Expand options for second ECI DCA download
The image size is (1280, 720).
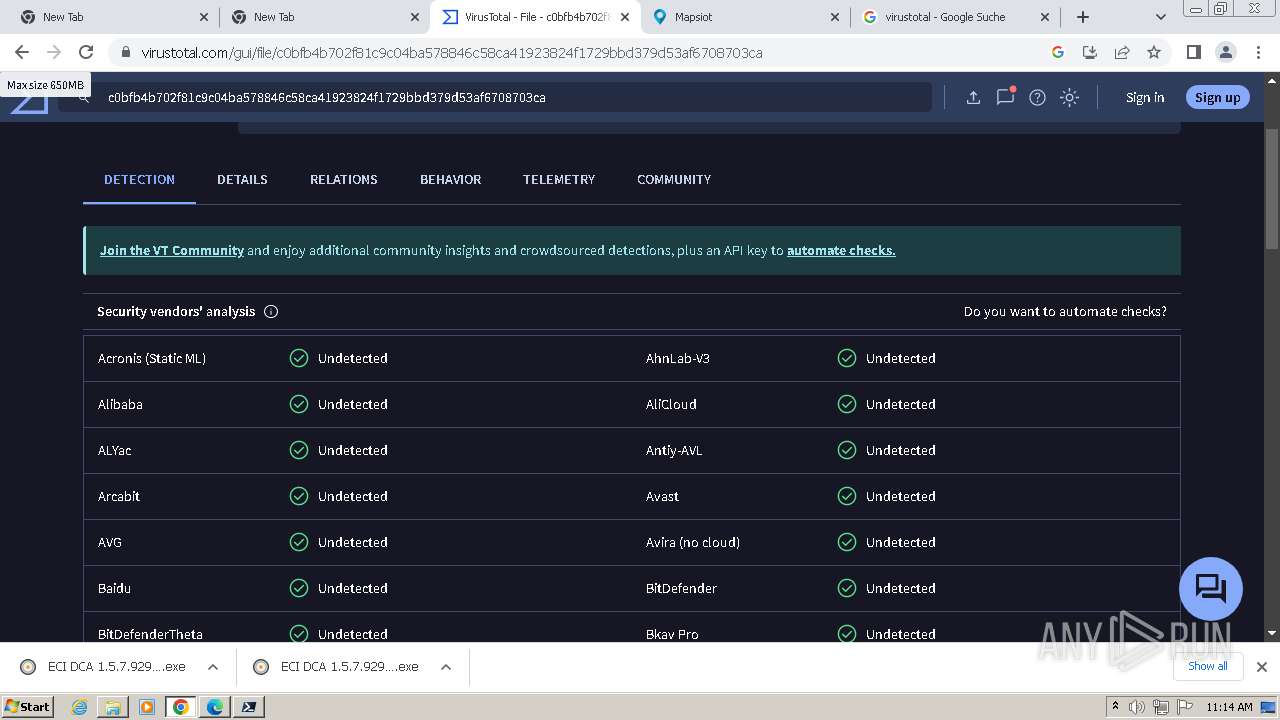[x=446, y=667]
